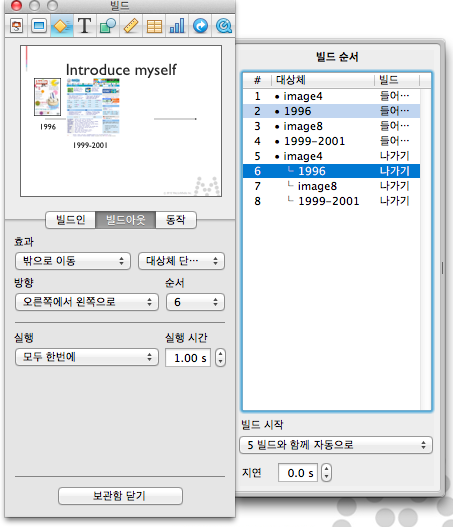Adjust the 지연 delay stepper arrows
The image size is (453, 527).
click(326, 473)
